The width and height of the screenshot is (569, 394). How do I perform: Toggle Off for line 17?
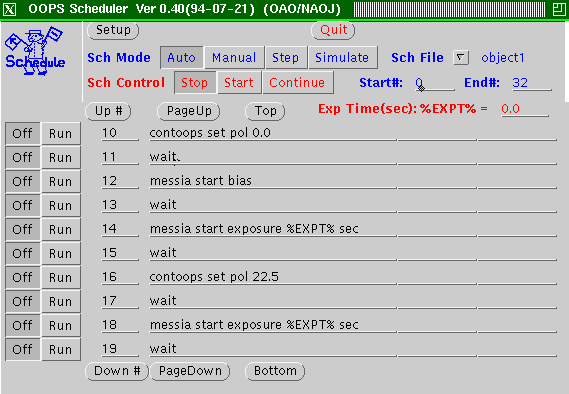click(22, 301)
